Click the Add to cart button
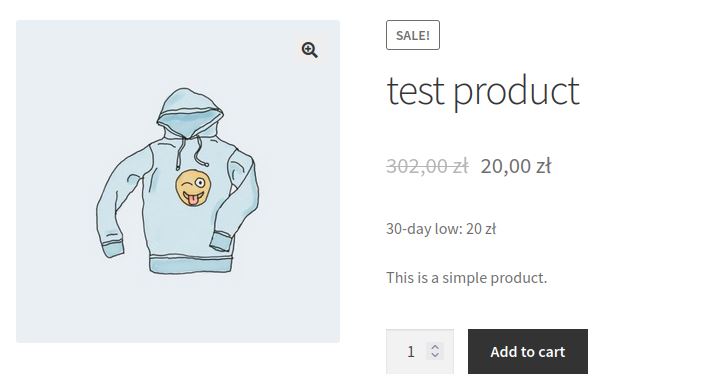This screenshot has height=383, width=717. tap(528, 351)
